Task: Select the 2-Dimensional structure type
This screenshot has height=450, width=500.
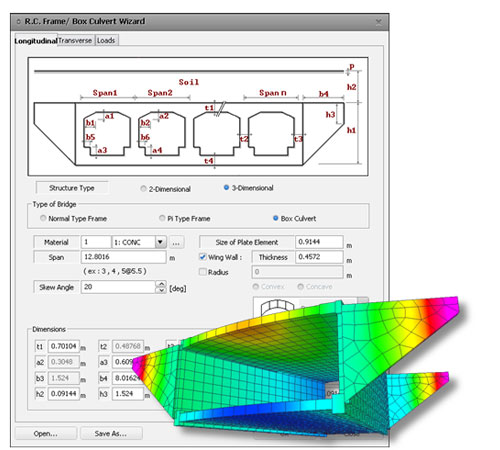Action: tap(143, 189)
